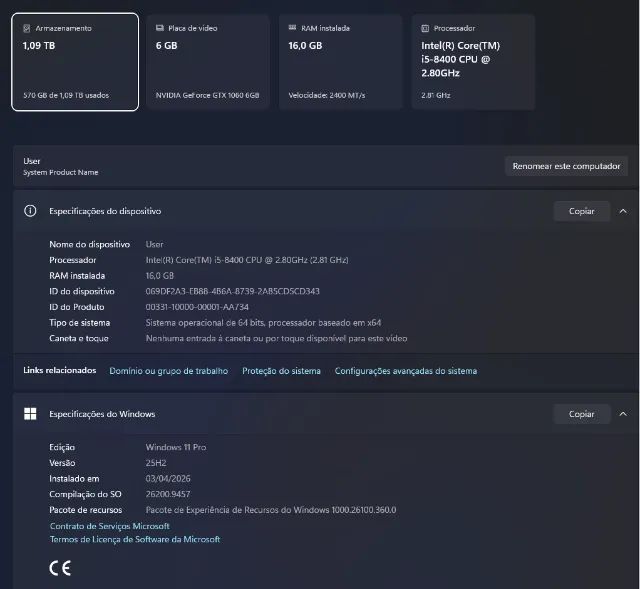Copy the device specifications with Copiar
The width and height of the screenshot is (640, 589).
point(581,211)
